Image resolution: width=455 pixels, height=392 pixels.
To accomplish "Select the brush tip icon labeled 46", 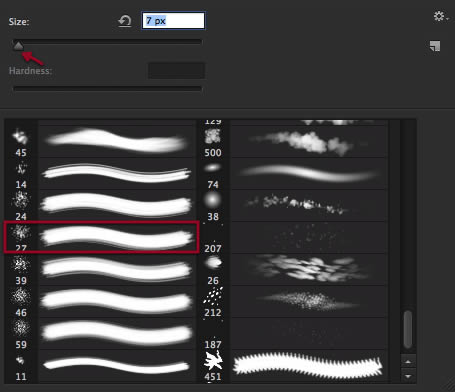I will (21, 296).
